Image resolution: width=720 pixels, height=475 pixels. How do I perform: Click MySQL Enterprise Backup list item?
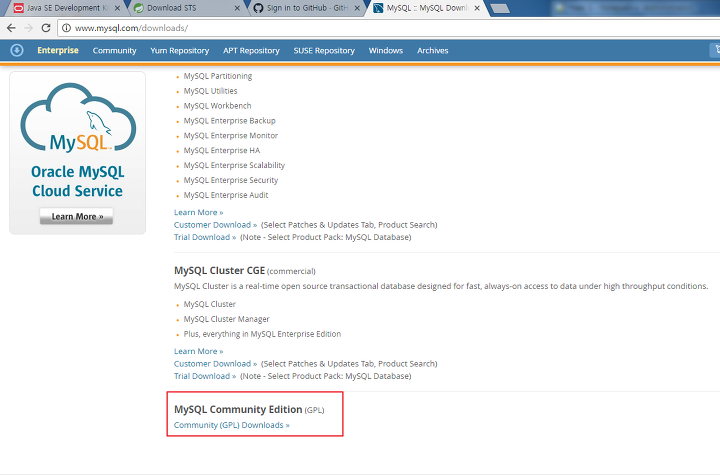[230, 120]
